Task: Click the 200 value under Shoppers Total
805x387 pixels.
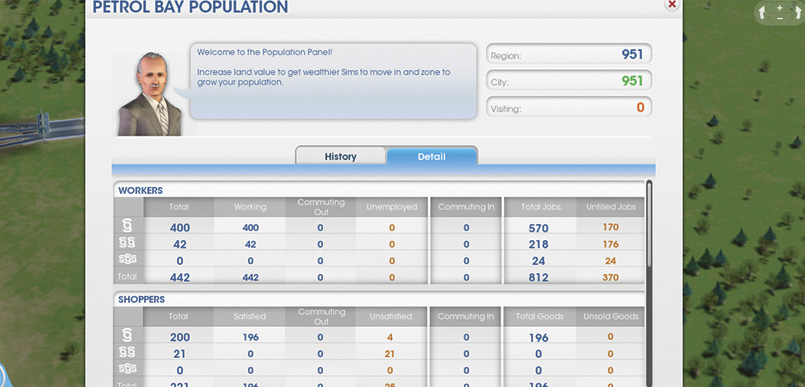Action: (x=180, y=337)
